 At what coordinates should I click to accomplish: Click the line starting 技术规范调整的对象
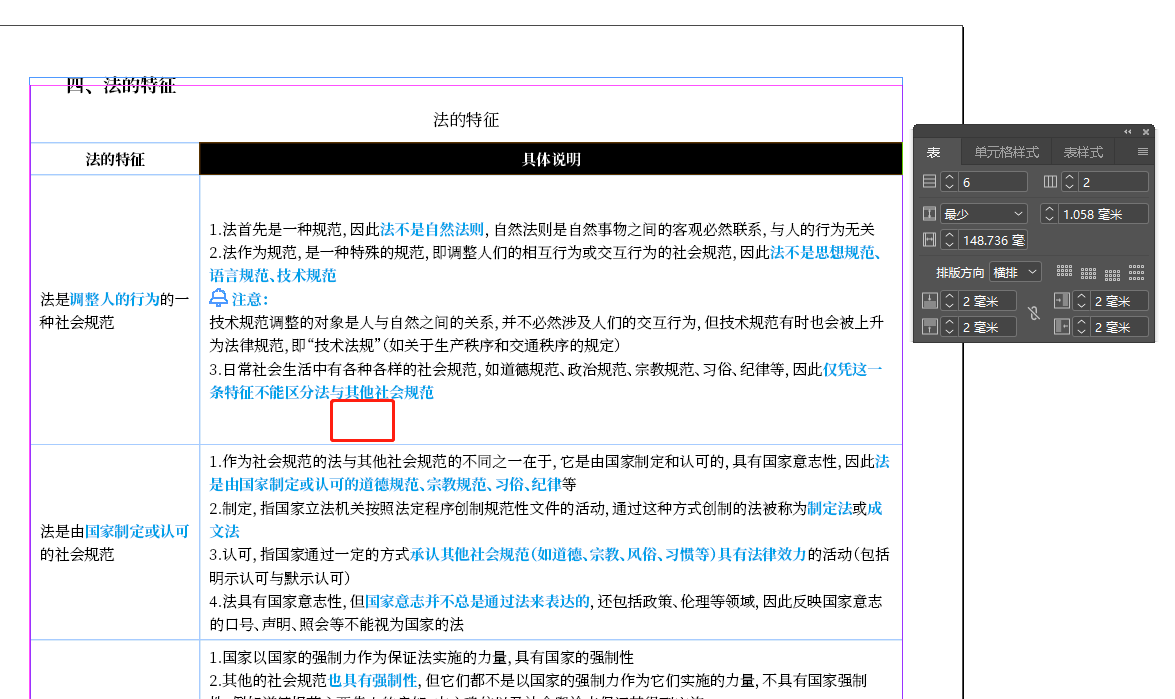point(546,323)
